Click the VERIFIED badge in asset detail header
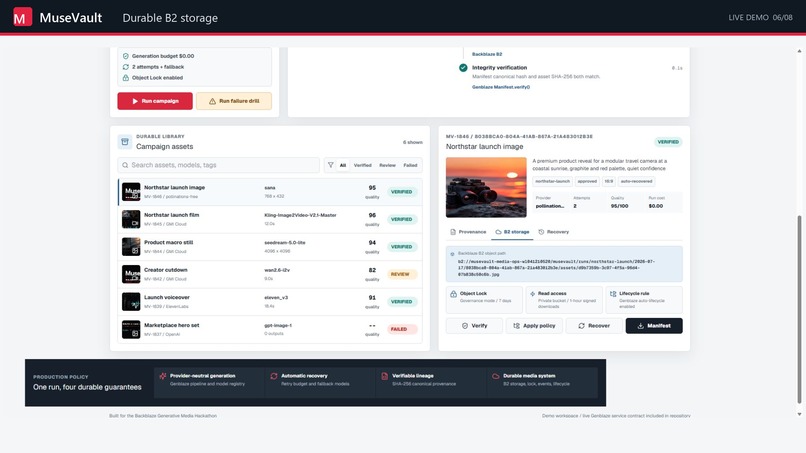This screenshot has height=453, width=806. pos(668,142)
